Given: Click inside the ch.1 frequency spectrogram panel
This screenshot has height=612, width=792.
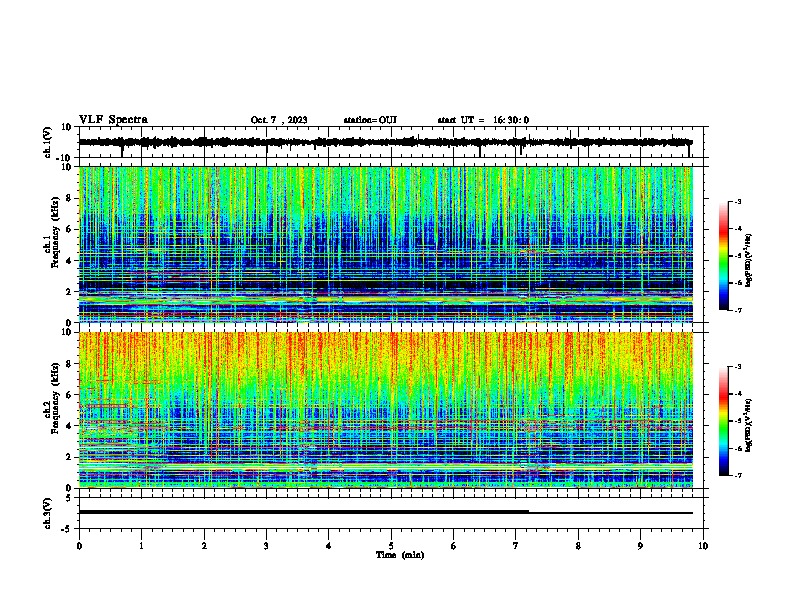Looking at the screenshot, I should 385,244.
